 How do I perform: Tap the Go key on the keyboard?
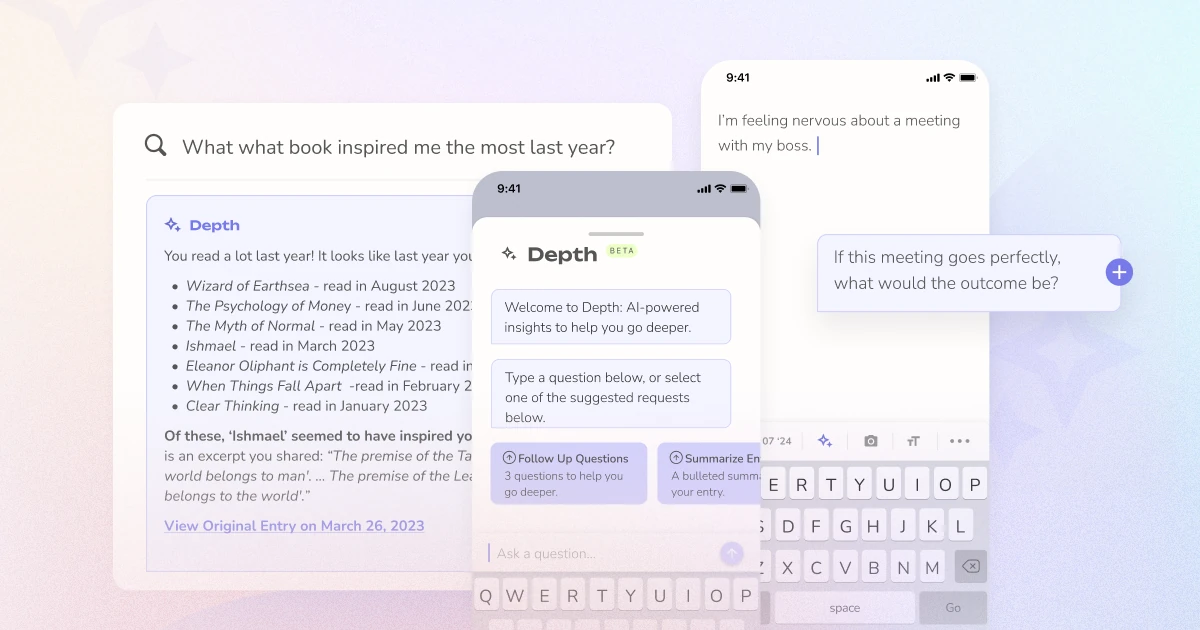tap(953, 608)
